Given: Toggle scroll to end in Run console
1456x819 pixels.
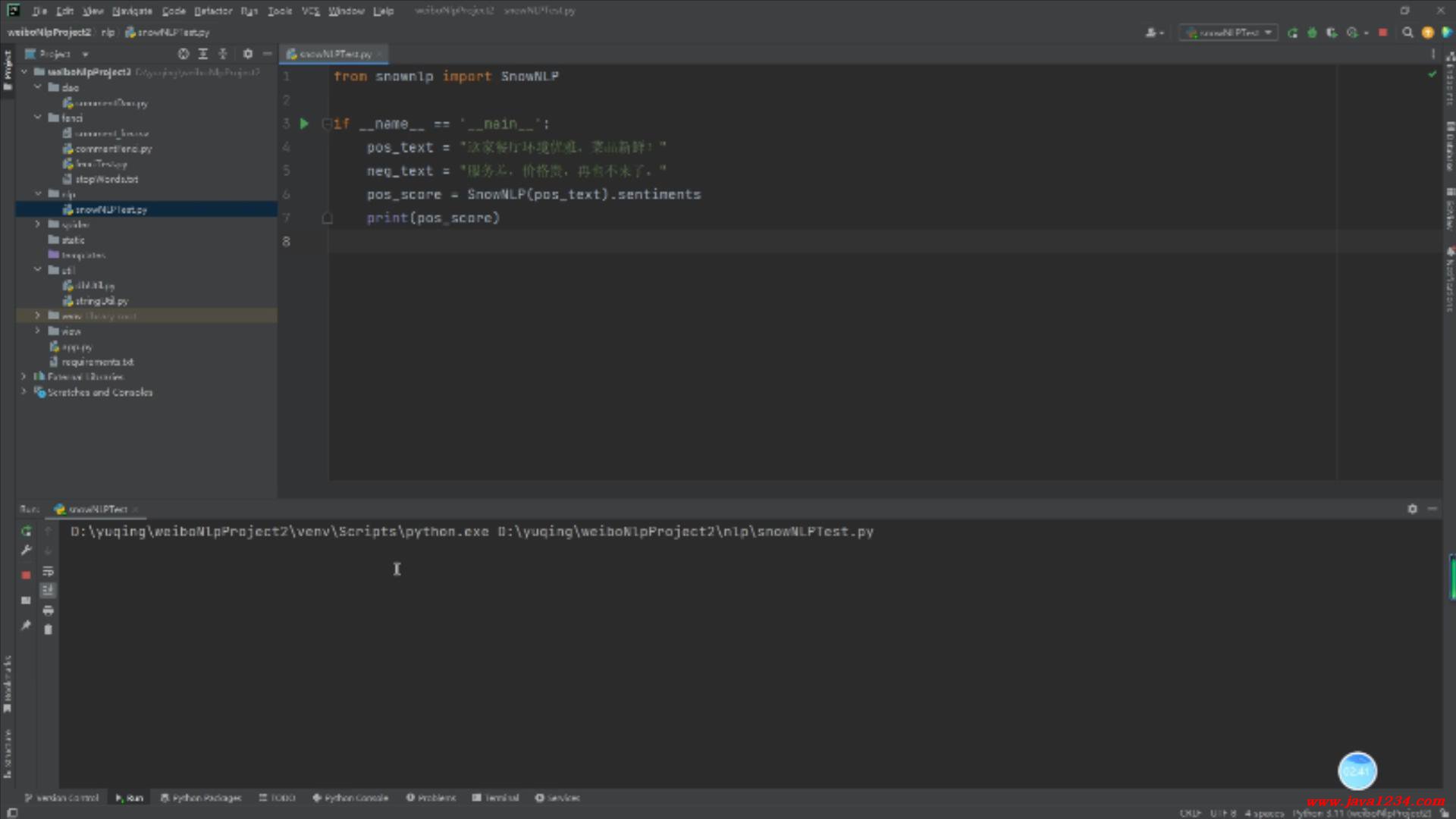Looking at the screenshot, I should click(49, 590).
